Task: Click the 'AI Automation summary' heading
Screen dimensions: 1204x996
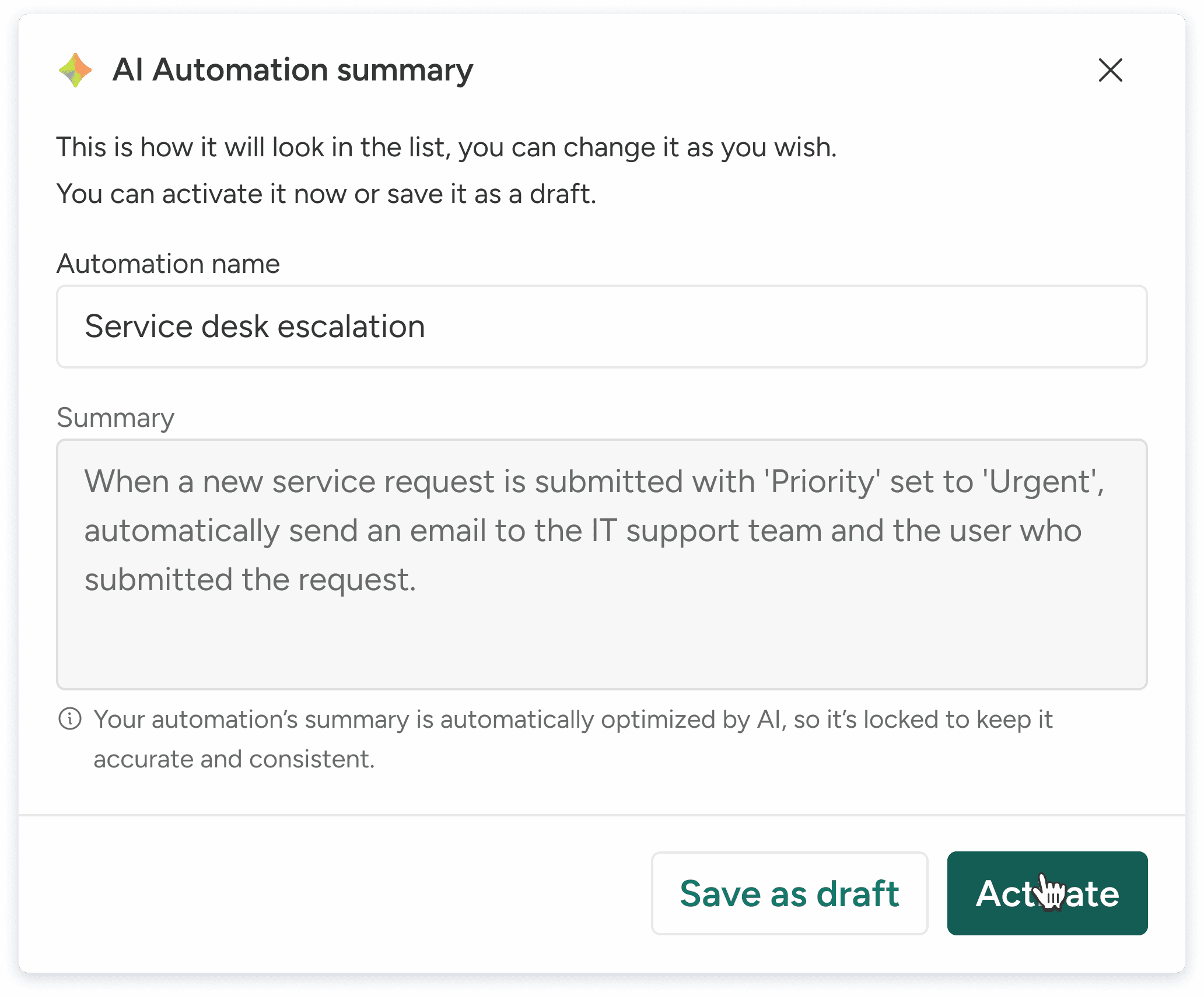Action: tap(293, 70)
